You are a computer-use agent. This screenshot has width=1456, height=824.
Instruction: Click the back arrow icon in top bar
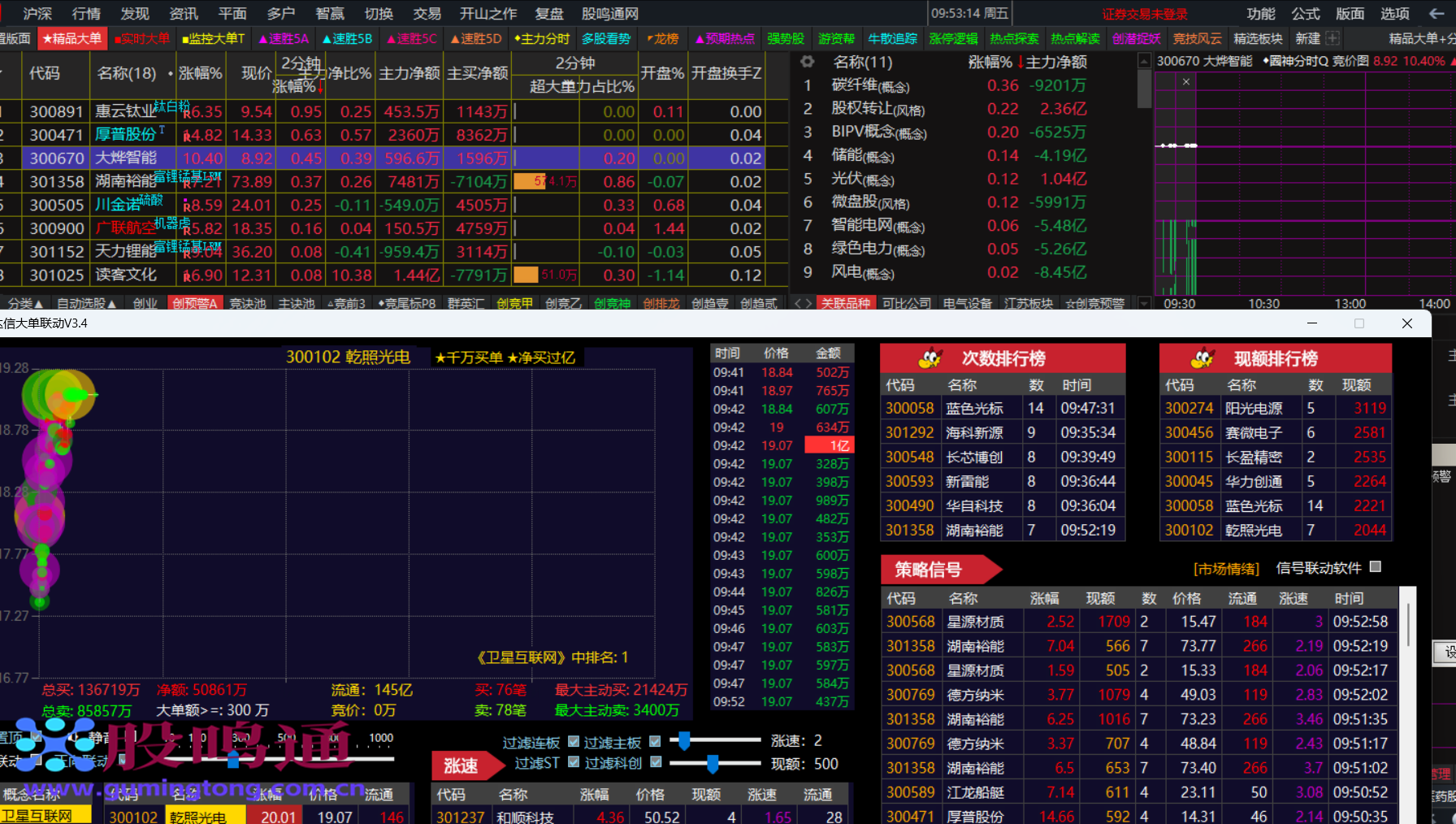click(x=1435, y=14)
